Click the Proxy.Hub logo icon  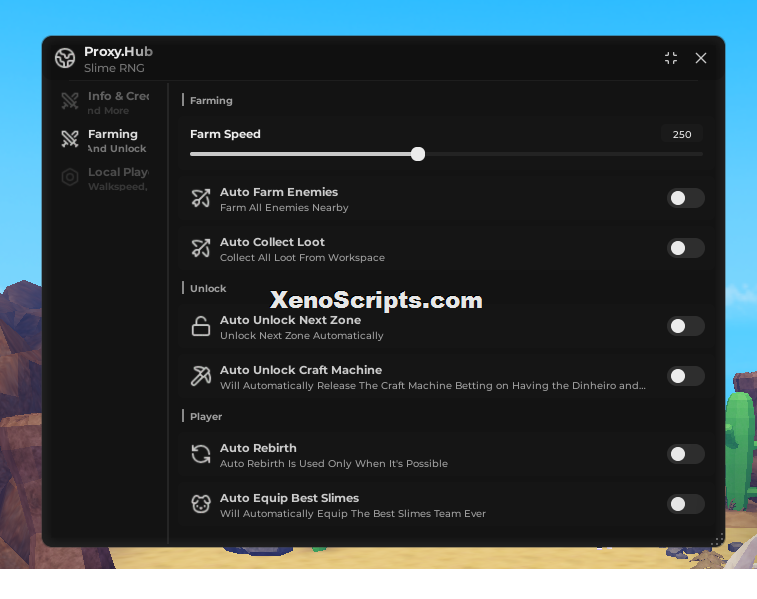click(65, 58)
